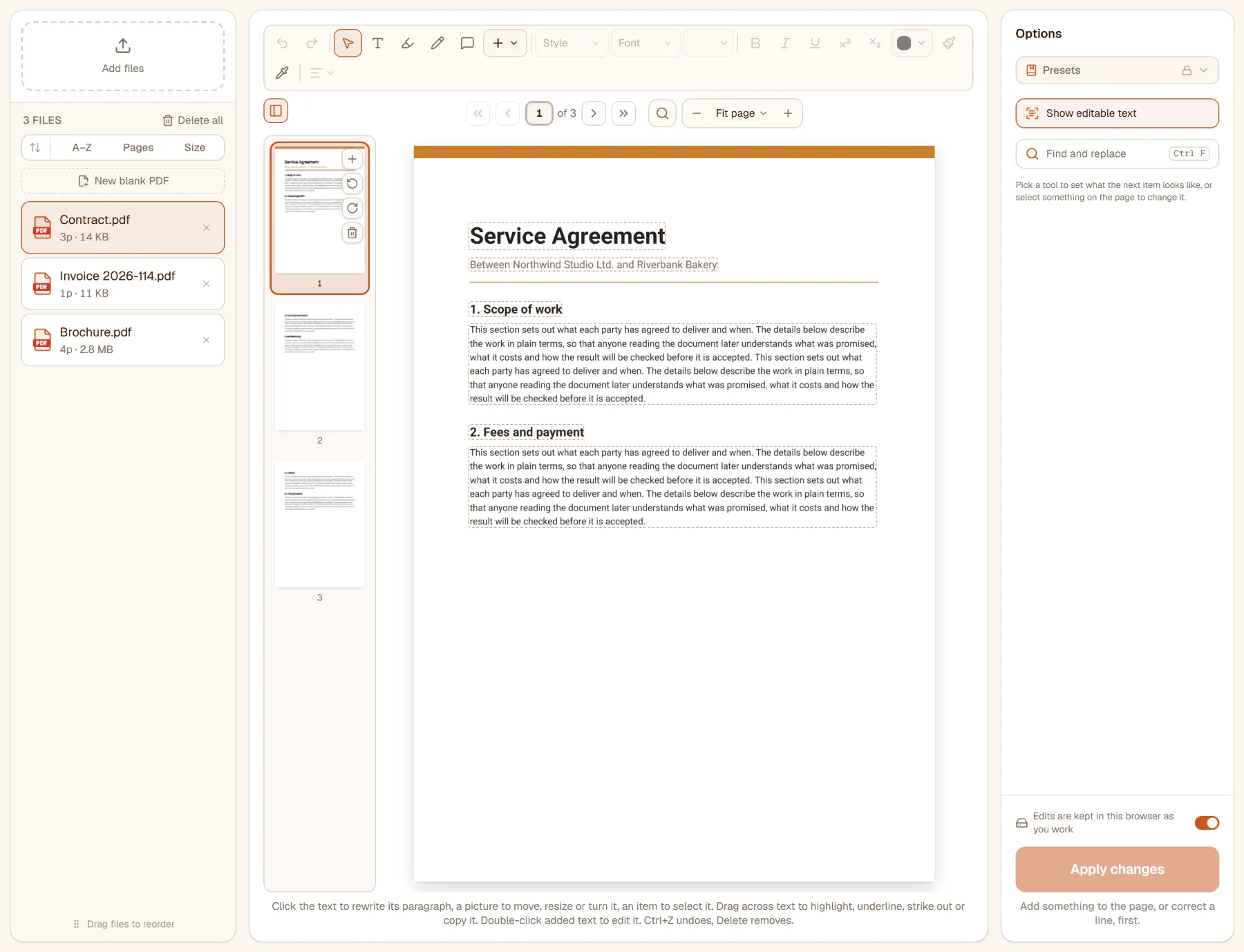Add a page after thumbnail 1
This screenshot has height=952, width=1244.
pyautogui.click(x=352, y=159)
